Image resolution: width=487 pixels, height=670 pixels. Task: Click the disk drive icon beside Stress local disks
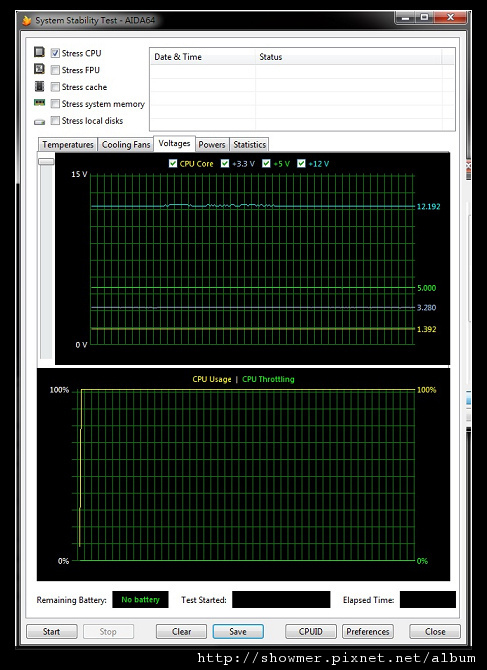point(39,122)
